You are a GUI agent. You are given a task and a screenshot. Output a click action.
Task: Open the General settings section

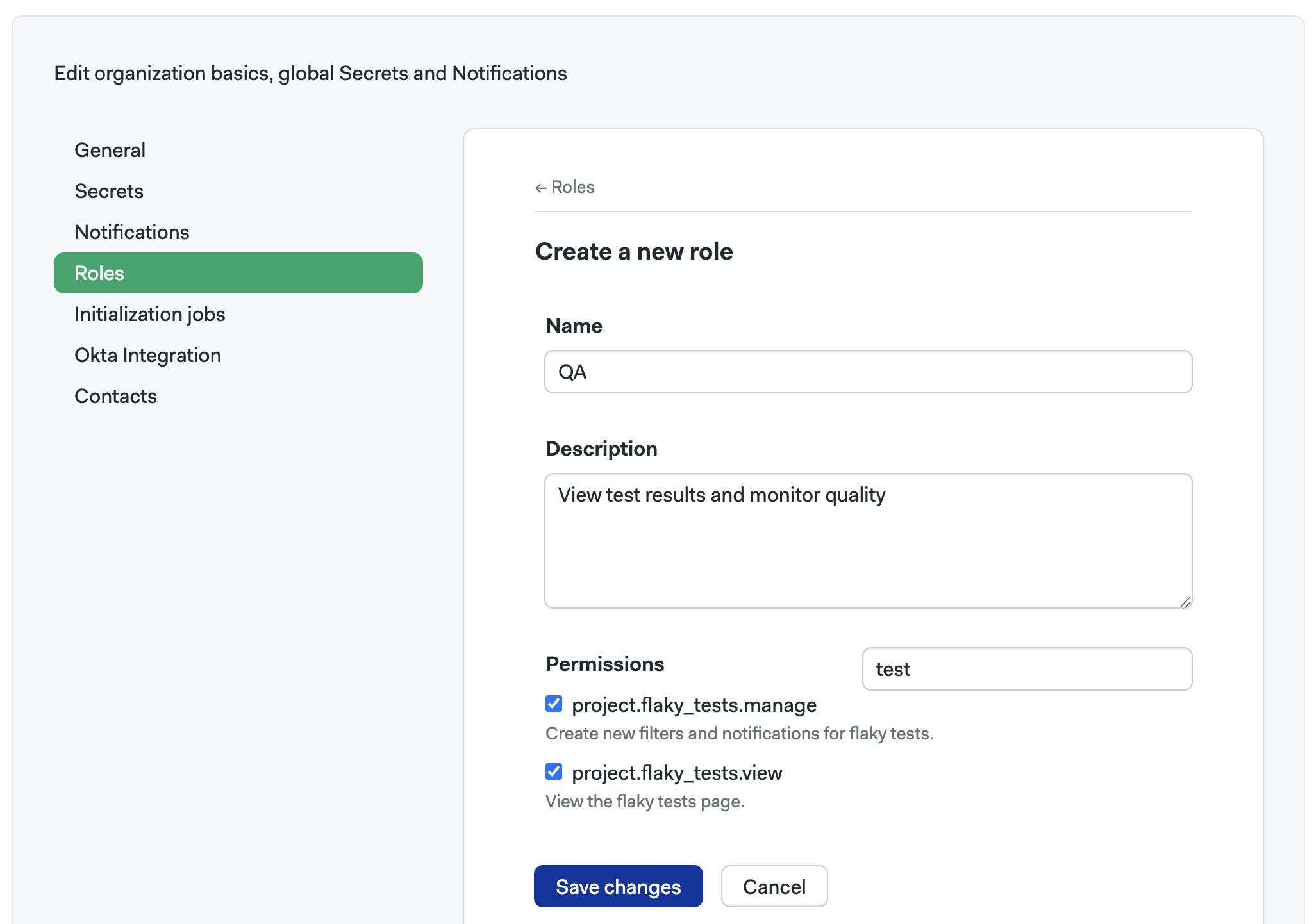110,150
